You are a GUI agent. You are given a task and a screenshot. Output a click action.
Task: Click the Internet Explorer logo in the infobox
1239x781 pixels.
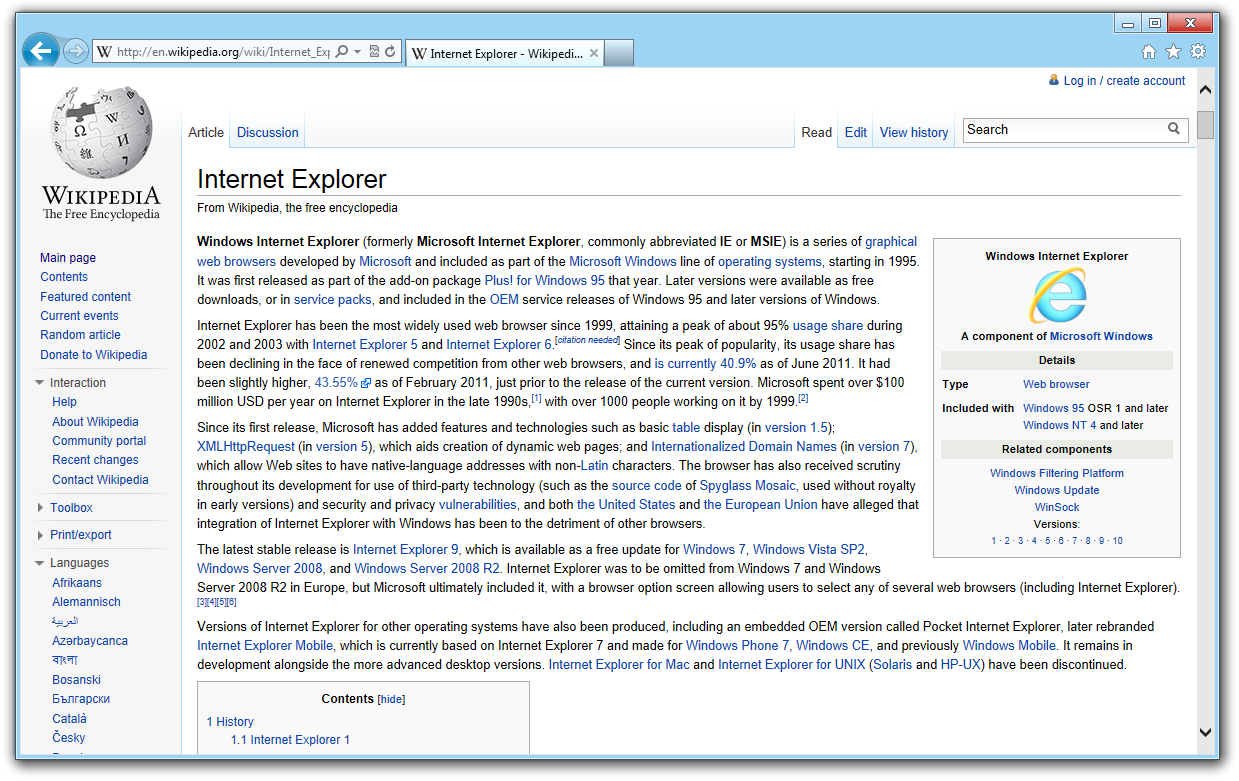click(1057, 296)
